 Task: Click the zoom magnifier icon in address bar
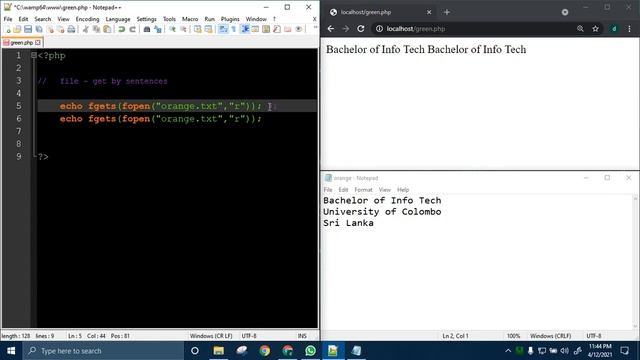(580, 29)
